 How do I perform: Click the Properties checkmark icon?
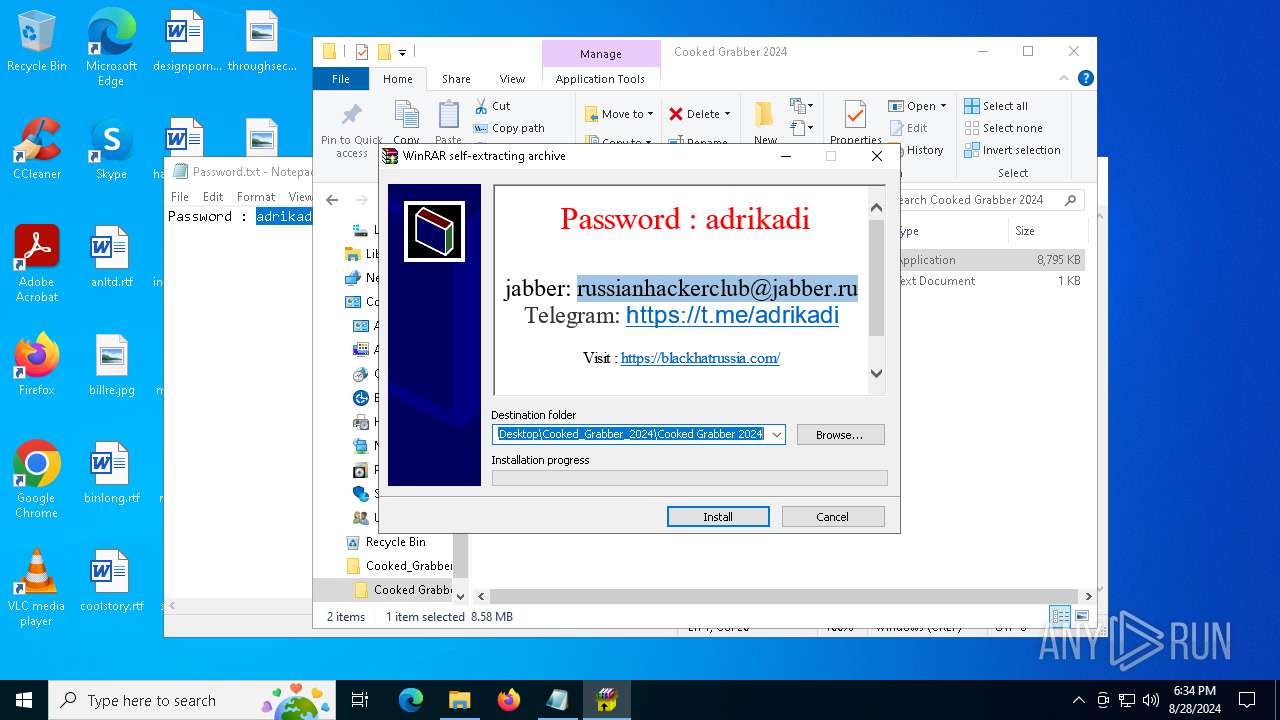click(855, 115)
